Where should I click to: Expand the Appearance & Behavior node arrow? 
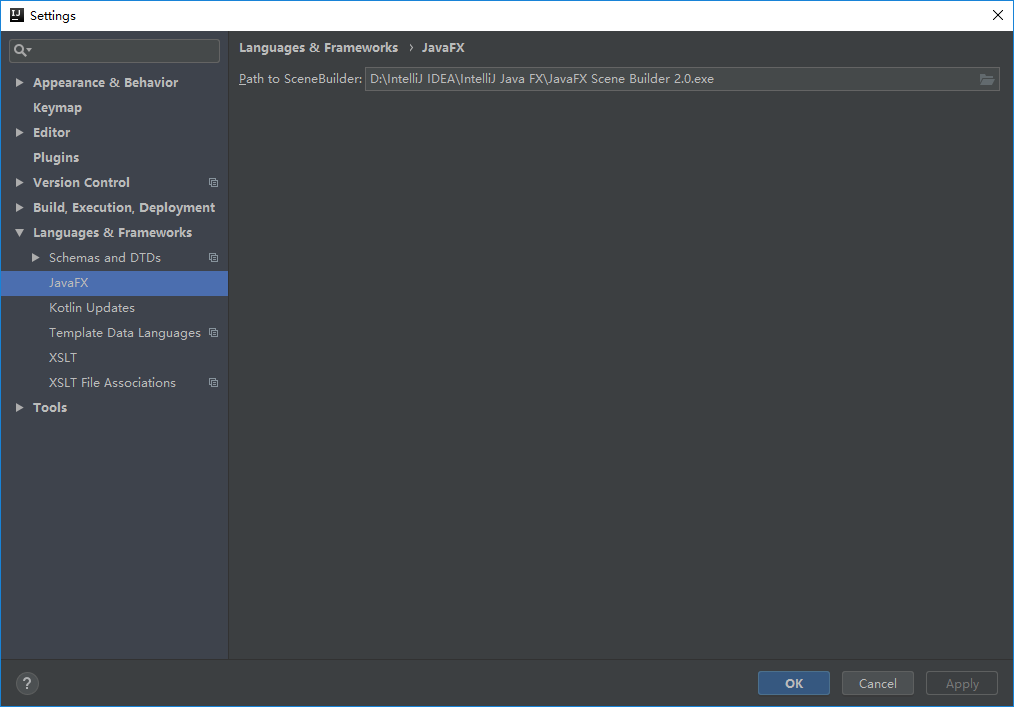coord(19,83)
